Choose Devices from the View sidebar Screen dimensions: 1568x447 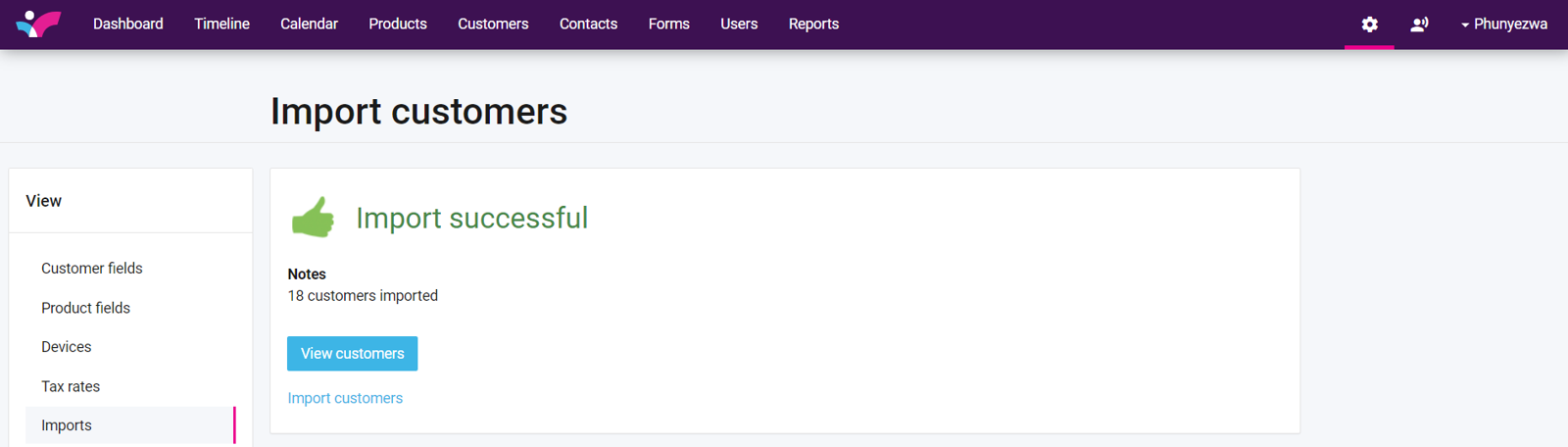[67, 347]
